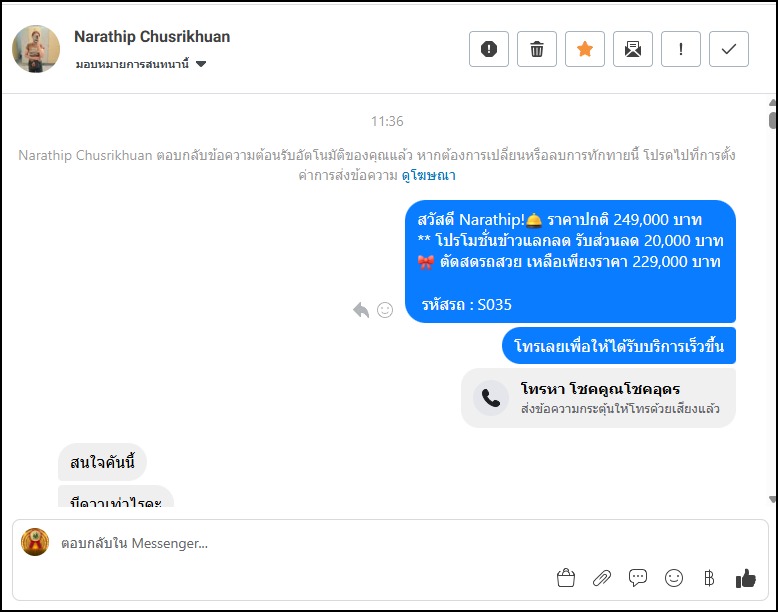Attach a file with paperclip icon
The width and height of the screenshot is (778, 612).
click(602, 578)
